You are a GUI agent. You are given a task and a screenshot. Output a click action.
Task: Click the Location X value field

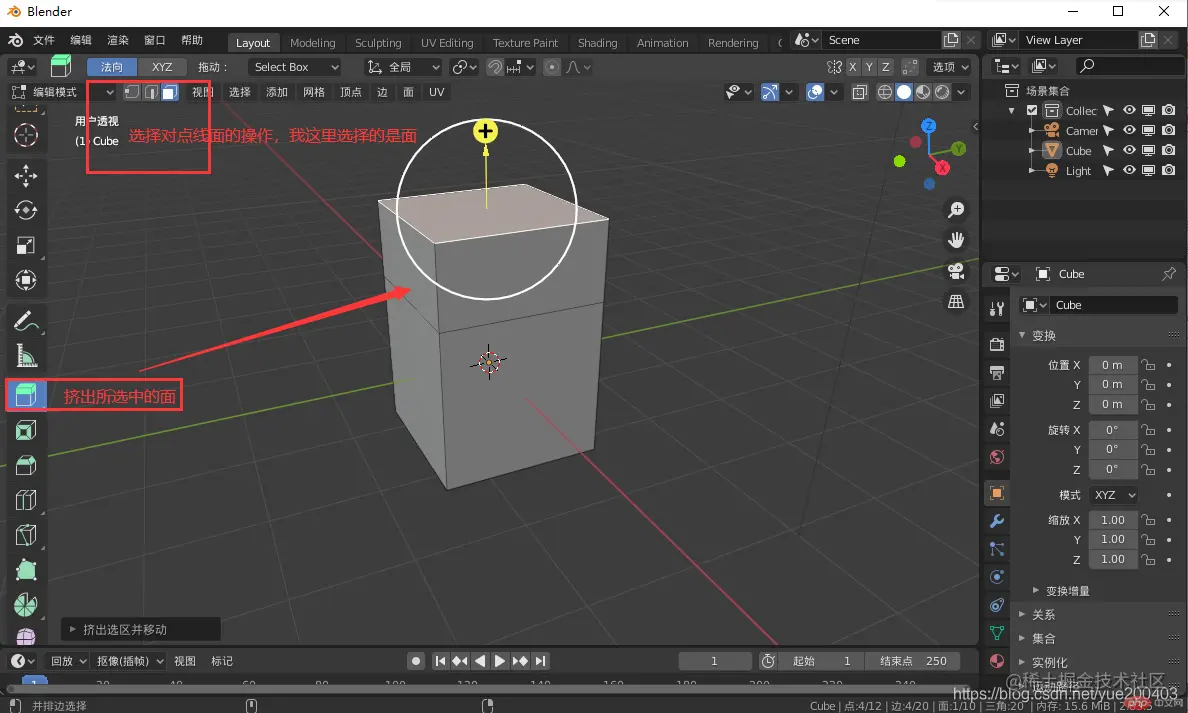[x=1112, y=364]
